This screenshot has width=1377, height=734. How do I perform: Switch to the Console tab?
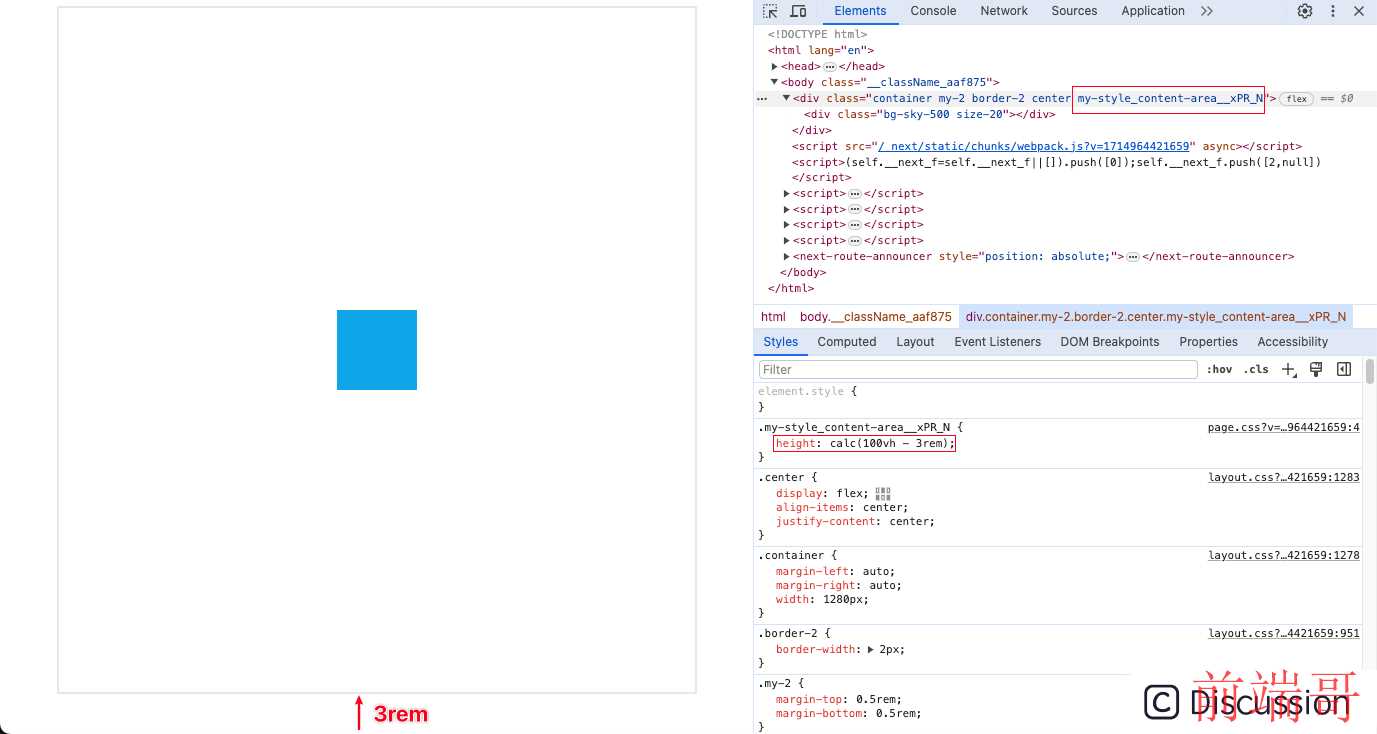pyautogui.click(x=933, y=11)
